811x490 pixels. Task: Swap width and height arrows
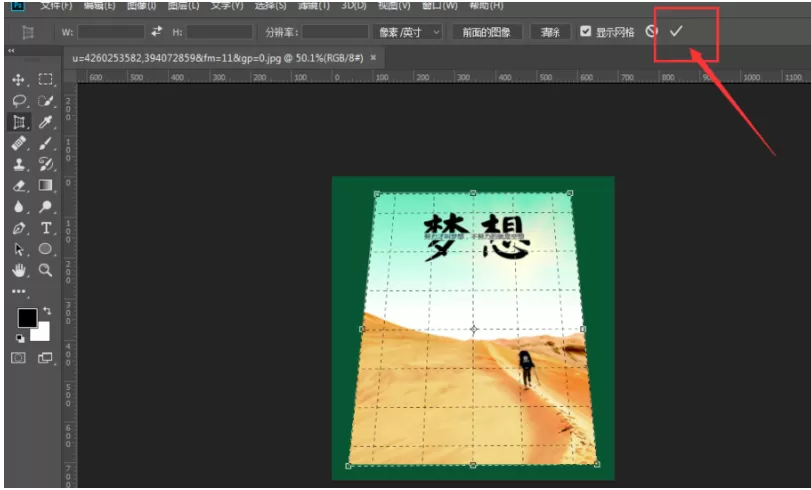pos(156,32)
